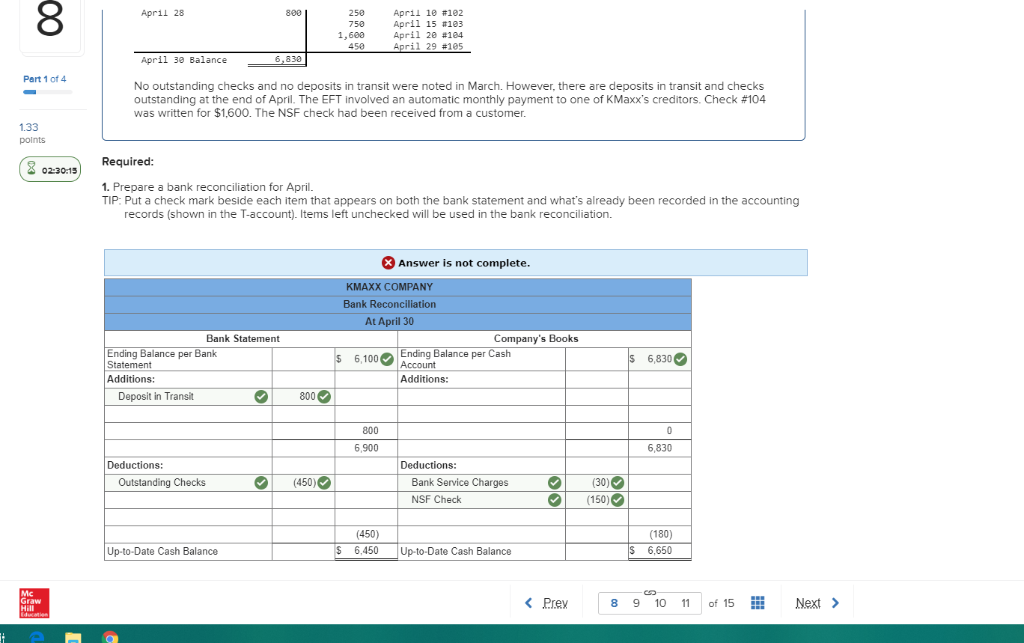Click the Bank Statement column heading

point(243,339)
